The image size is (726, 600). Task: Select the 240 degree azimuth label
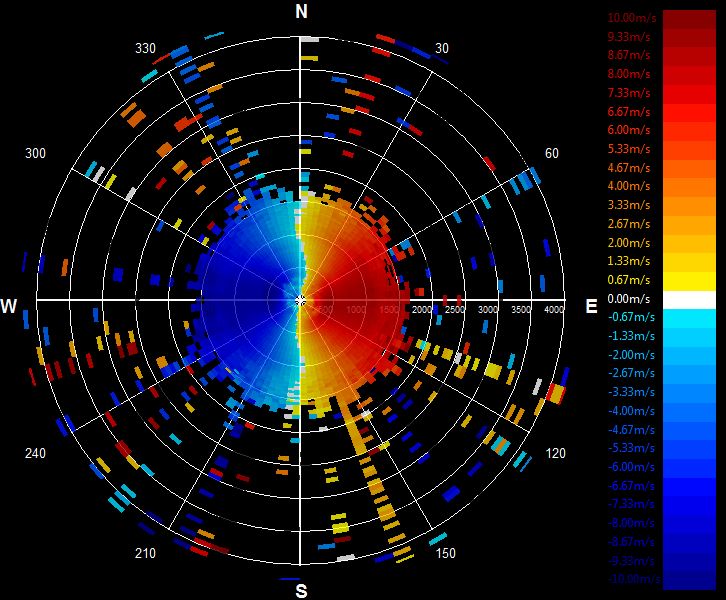(35, 453)
